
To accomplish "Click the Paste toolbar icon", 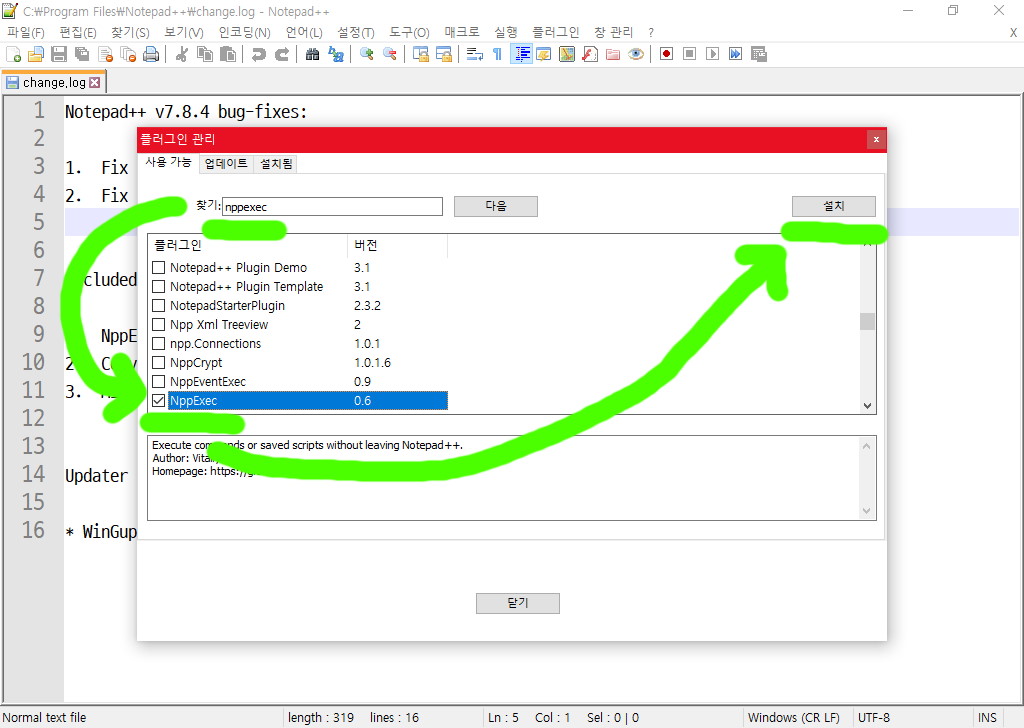I will pos(228,54).
